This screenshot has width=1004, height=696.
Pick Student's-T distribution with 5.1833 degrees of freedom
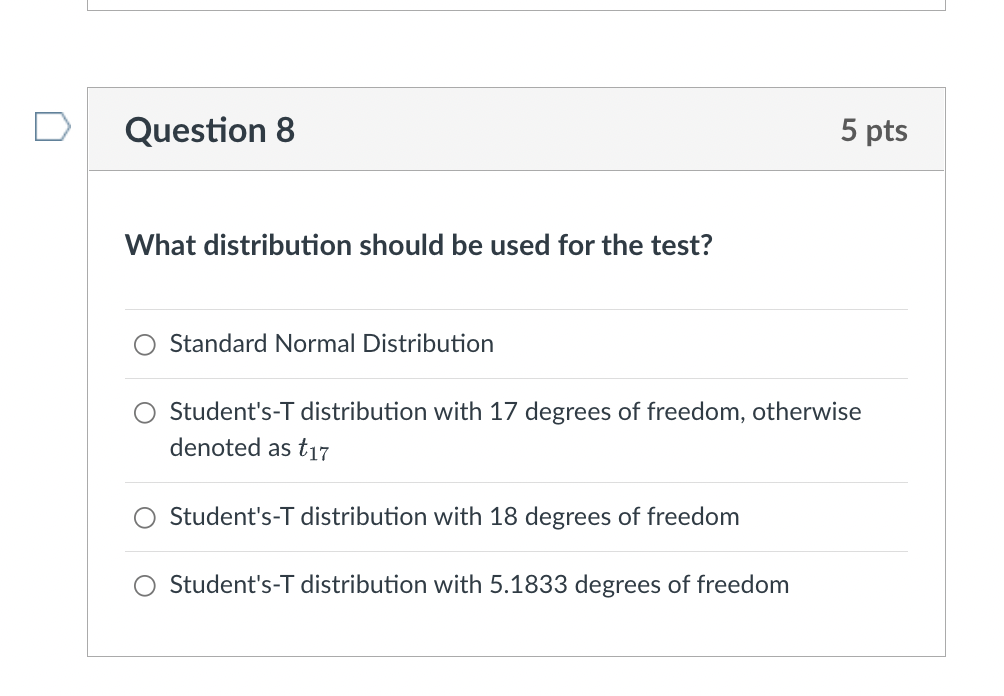click(x=145, y=585)
